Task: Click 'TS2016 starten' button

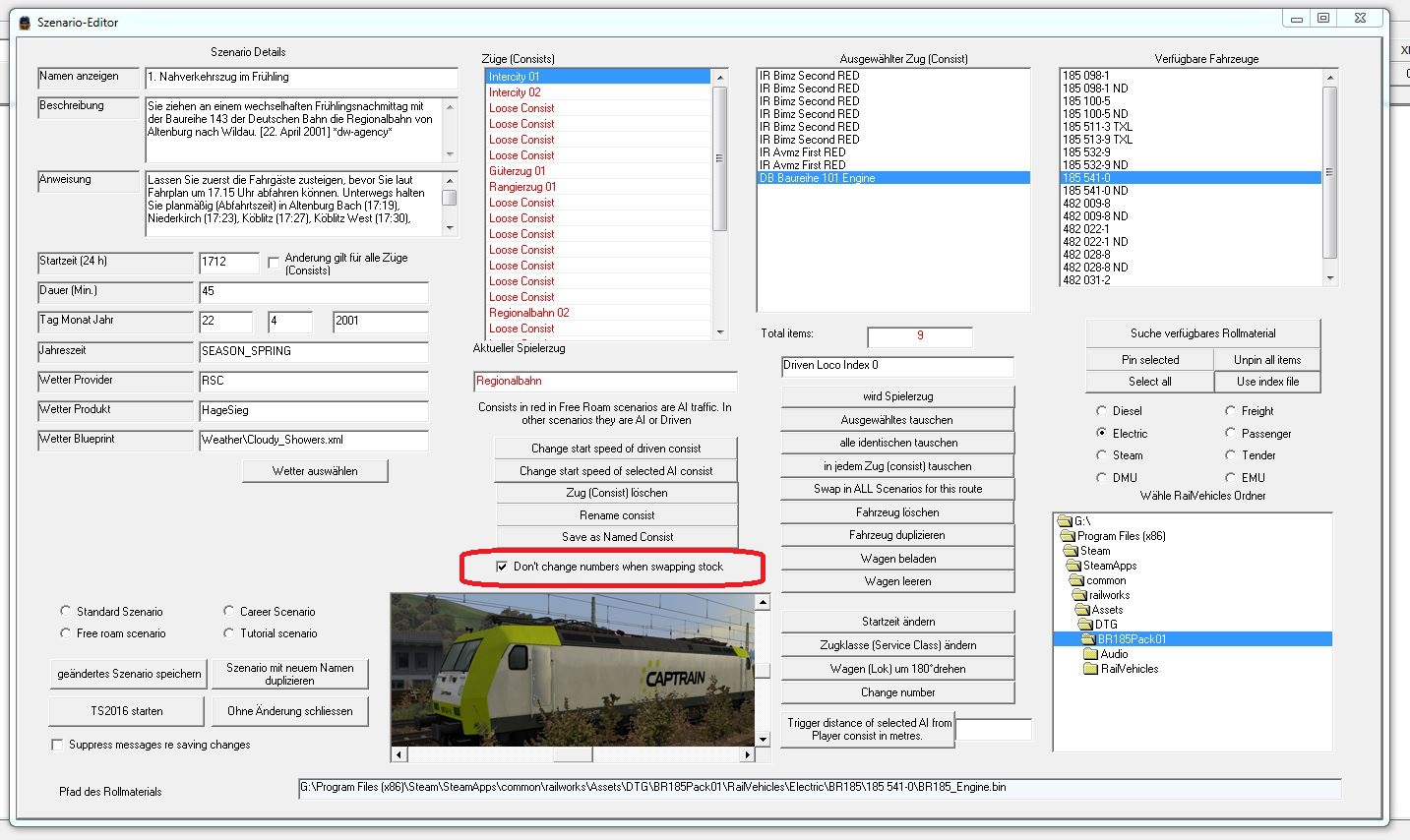Action: tap(127, 711)
